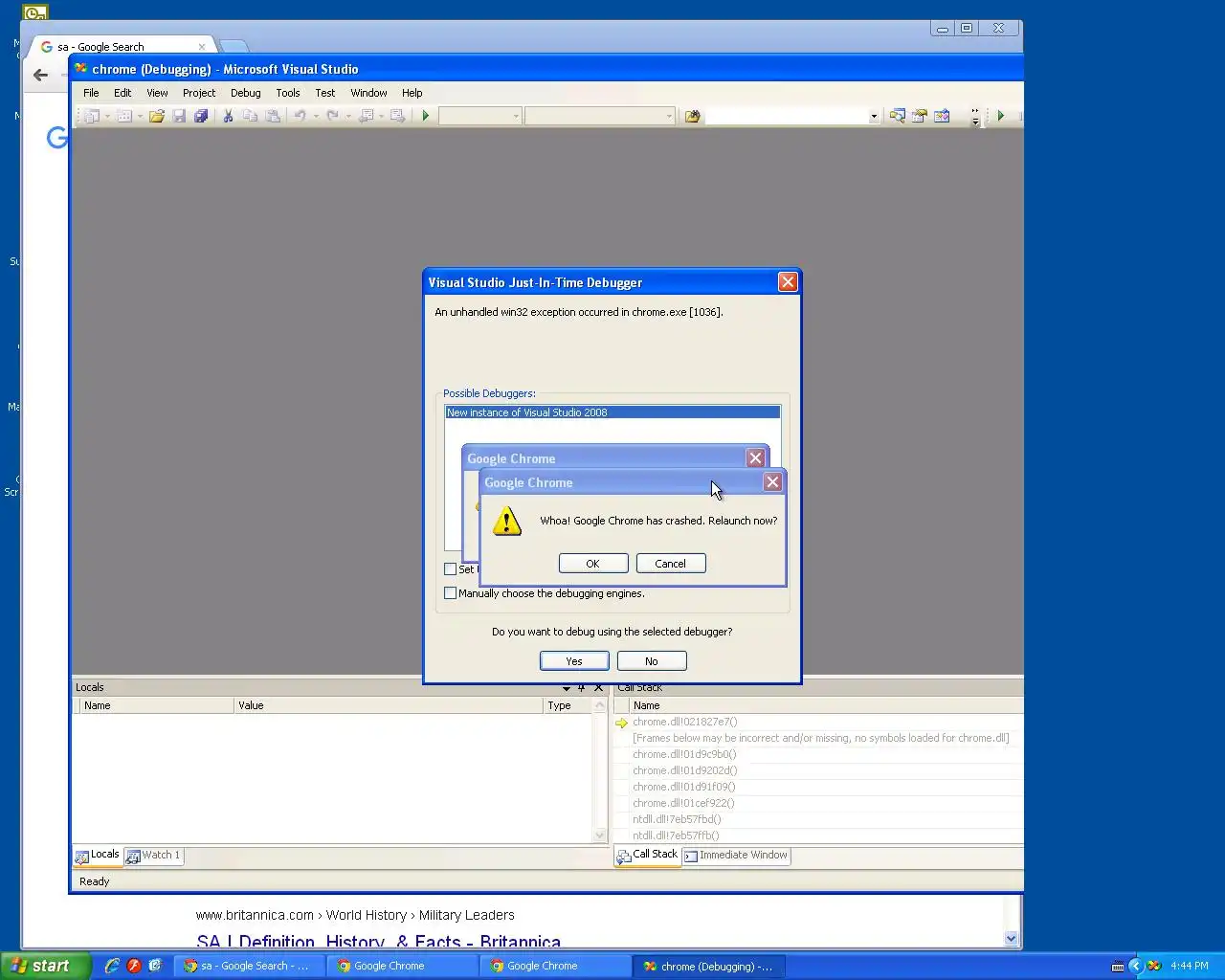Open the Solution Platforms combo box
This screenshot has height=980, width=1225.
[x=599, y=116]
